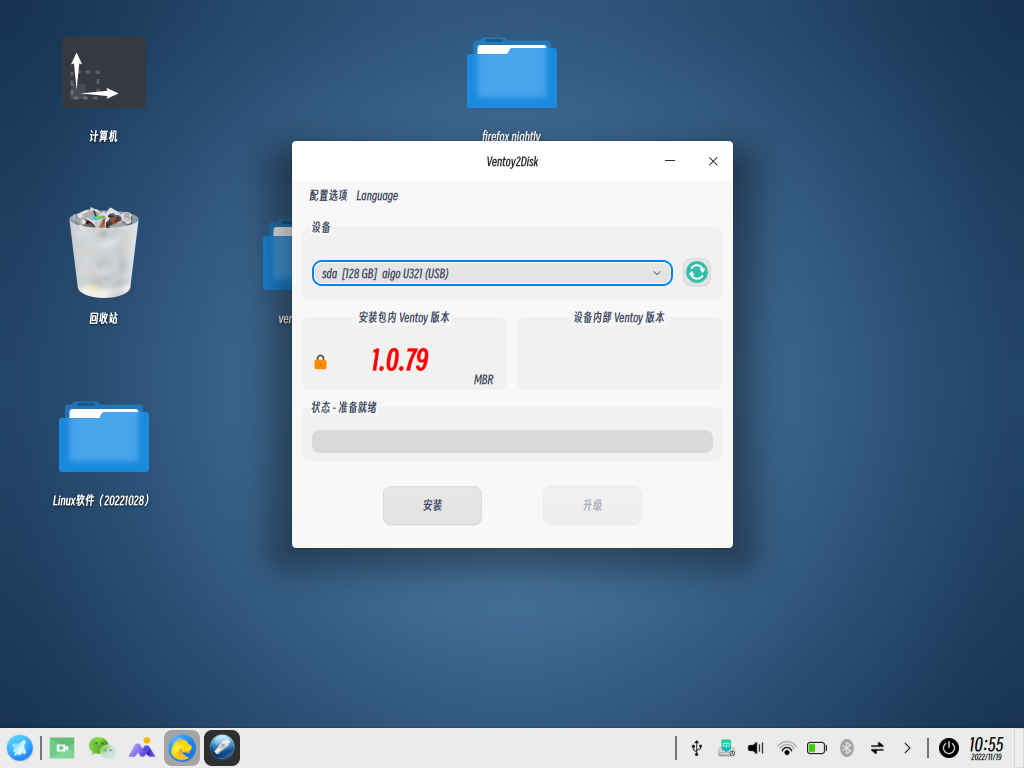Screen dimensions: 1024x768
Task: Close the Ventoy2Disk window
Action: [x=712, y=161]
